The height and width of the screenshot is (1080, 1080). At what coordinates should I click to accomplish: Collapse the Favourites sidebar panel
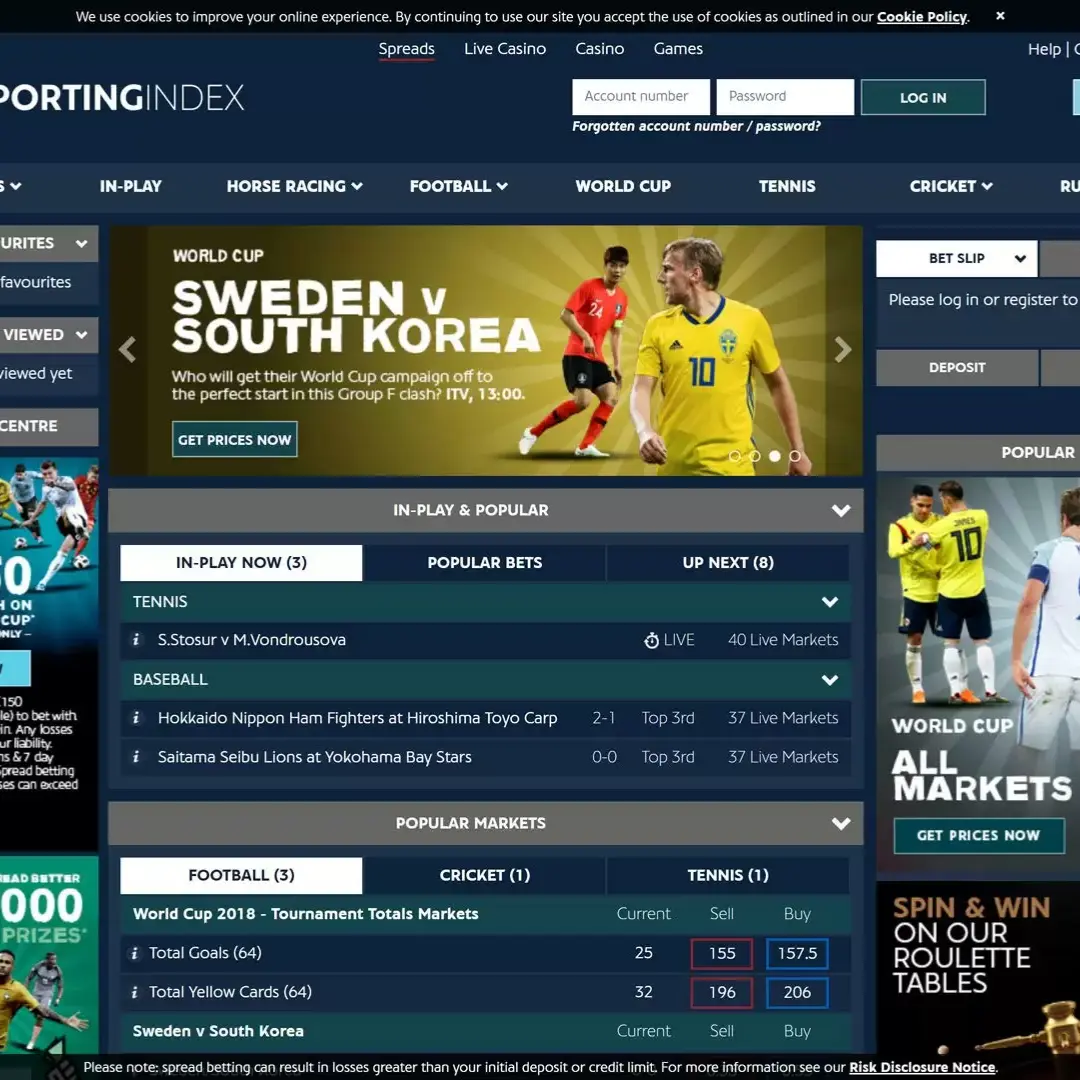[81, 243]
